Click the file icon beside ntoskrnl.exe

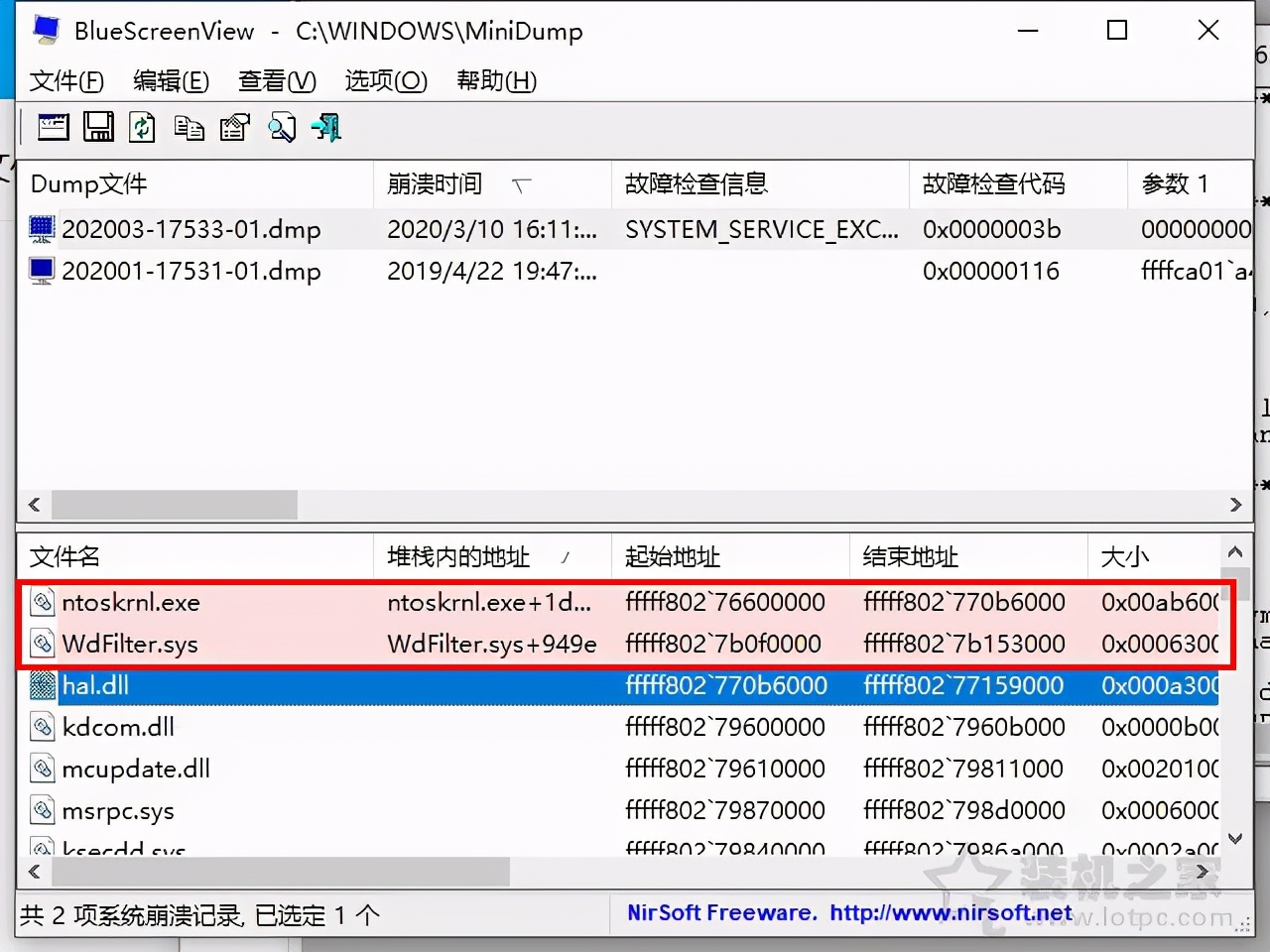tap(42, 602)
